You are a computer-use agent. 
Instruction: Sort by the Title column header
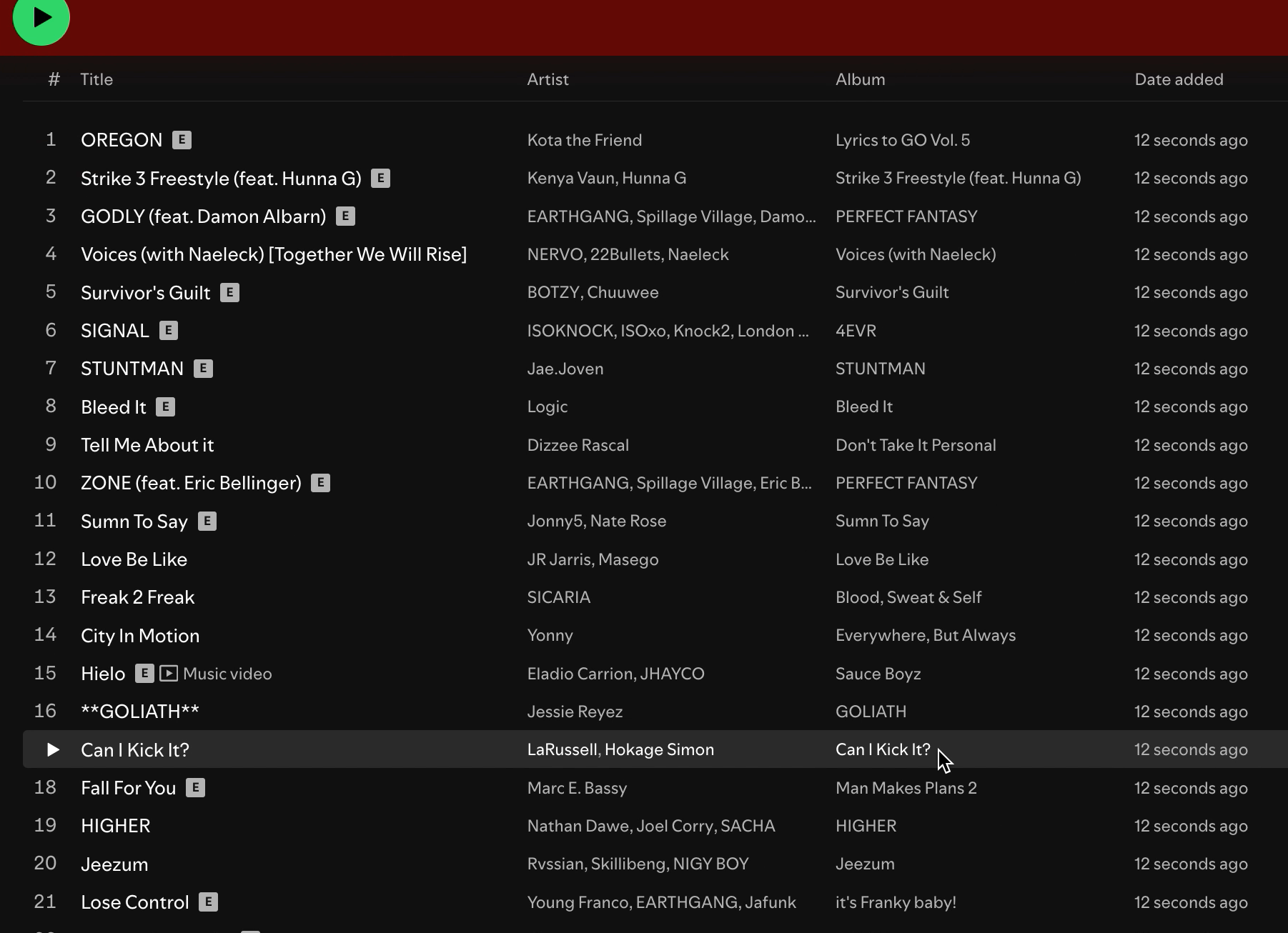[x=96, y=79]
